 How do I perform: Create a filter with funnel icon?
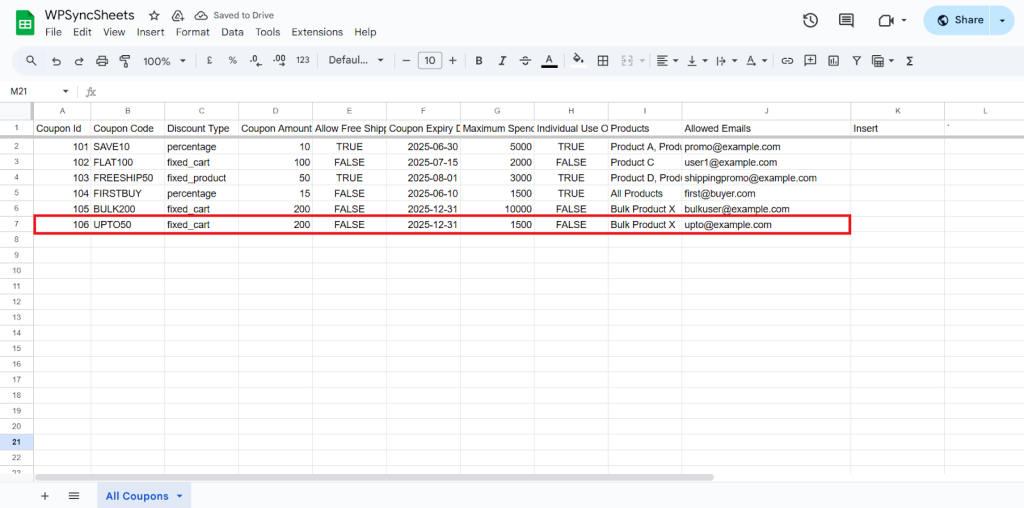point(856,61)
